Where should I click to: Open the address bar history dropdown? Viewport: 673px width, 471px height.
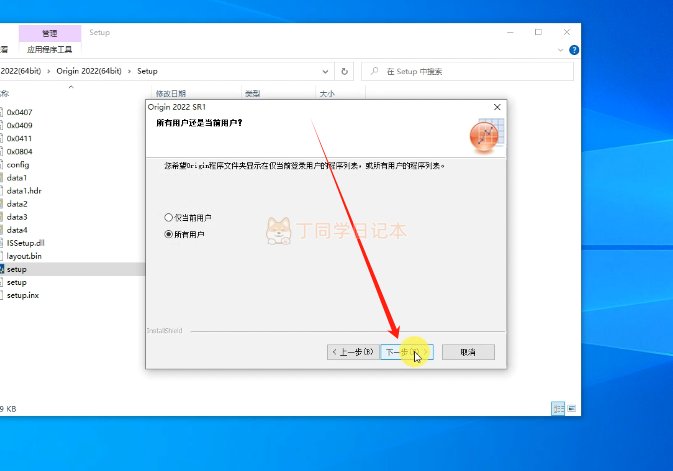(325, 72)
